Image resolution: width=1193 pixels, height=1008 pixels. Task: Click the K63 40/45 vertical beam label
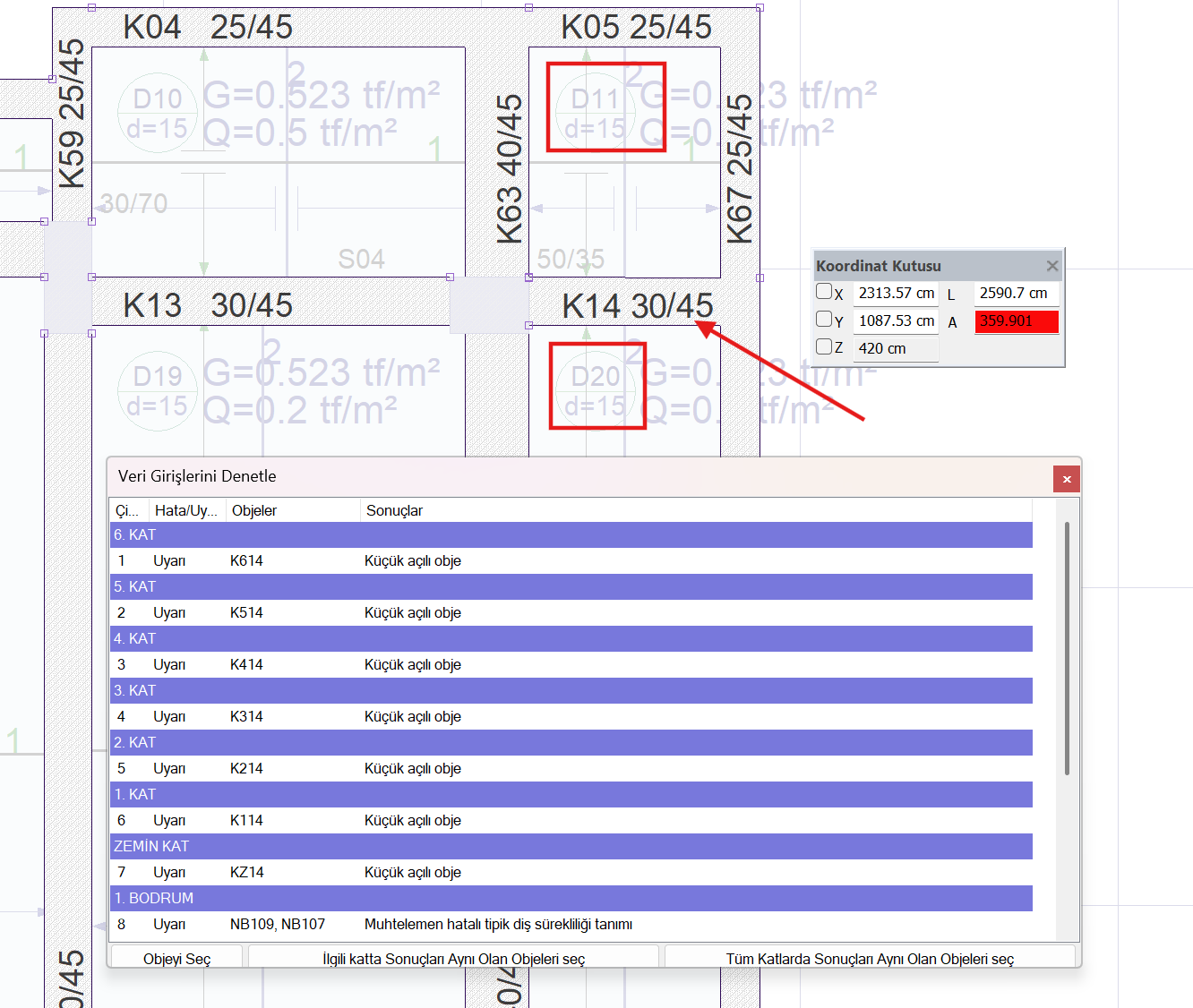[x=509, y=169]
